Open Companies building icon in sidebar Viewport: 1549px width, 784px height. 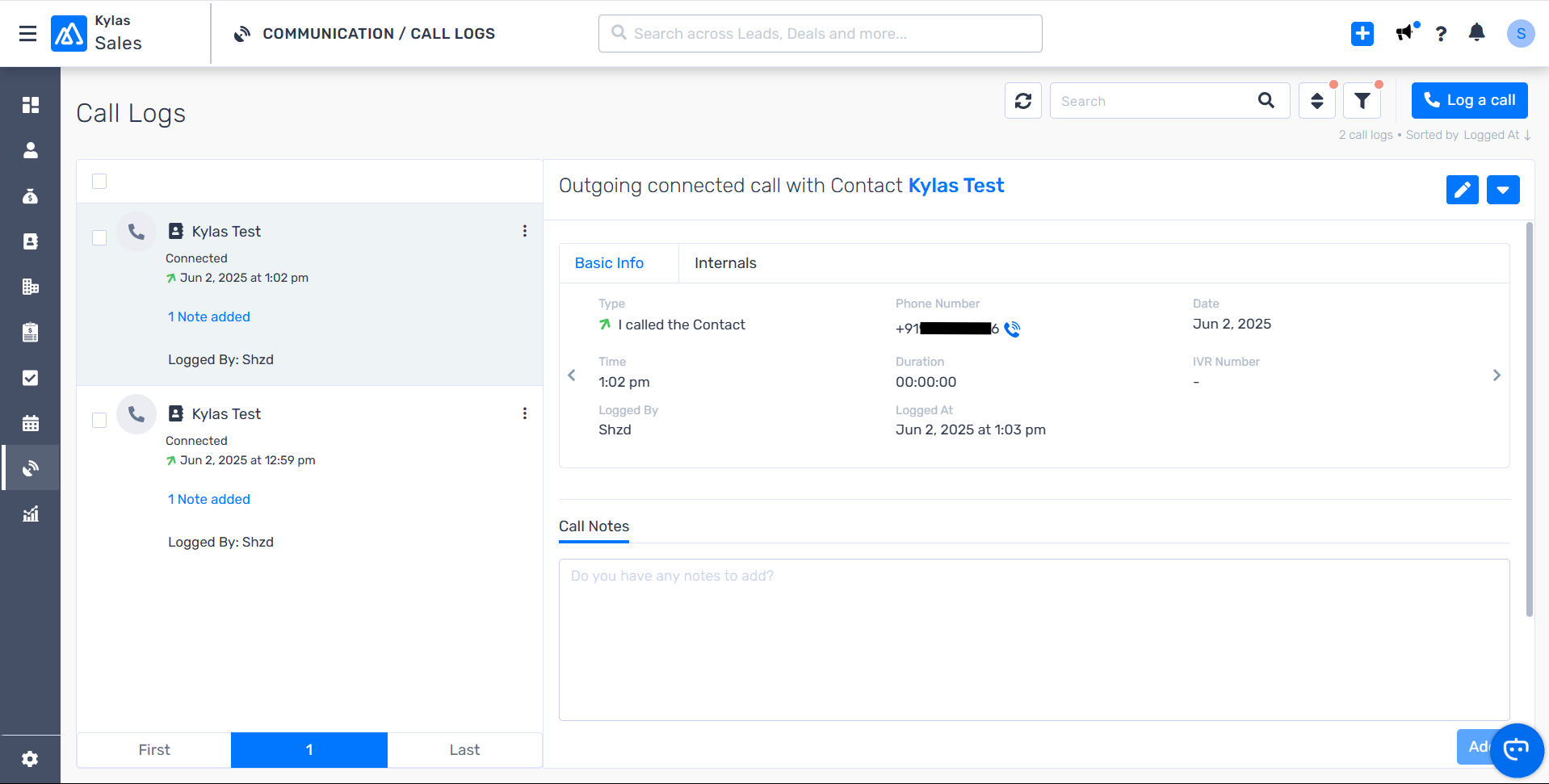click(31, 287)
